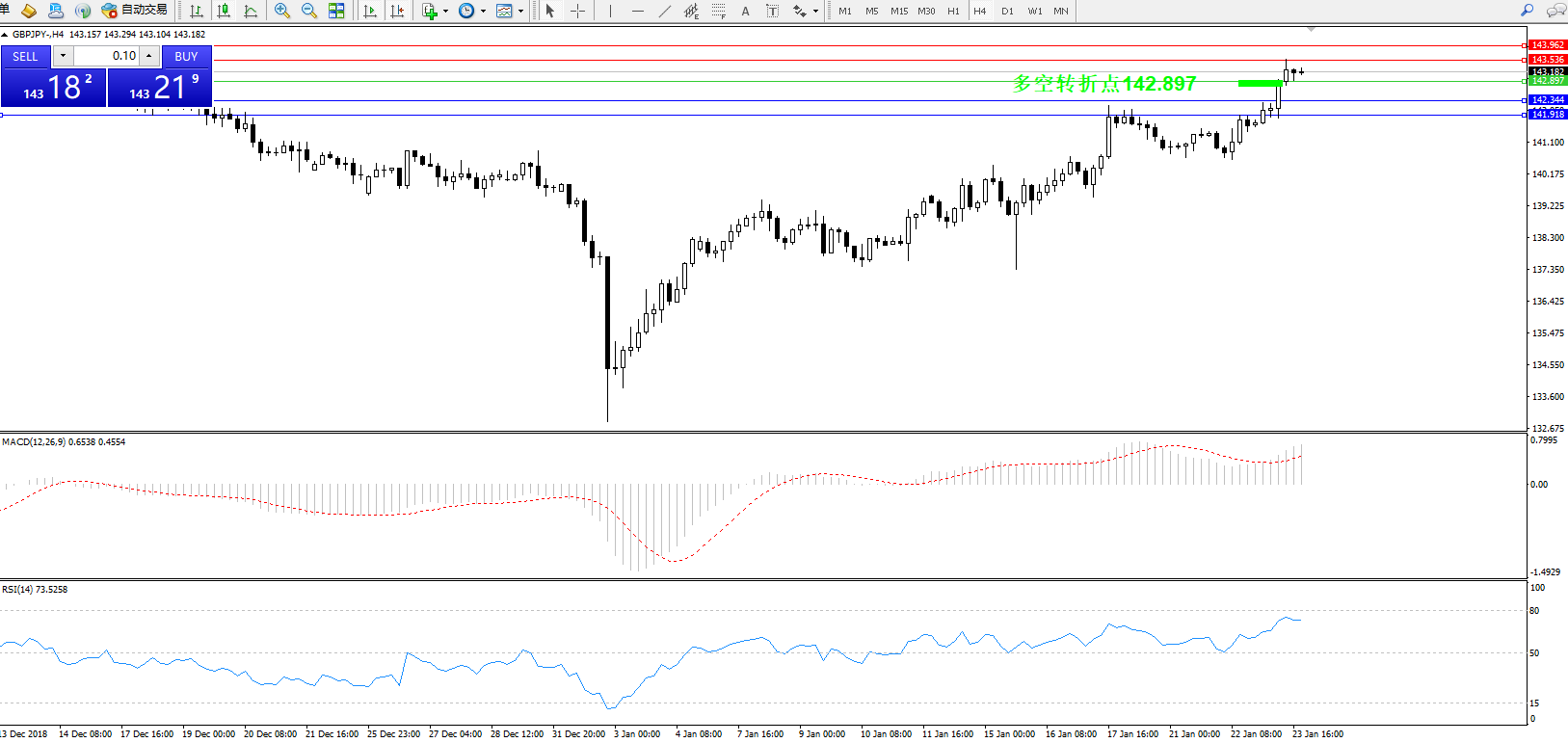Switch chart to candlestick mode
The height and width of the screenshot is (743, 1568).
point(224,11)
